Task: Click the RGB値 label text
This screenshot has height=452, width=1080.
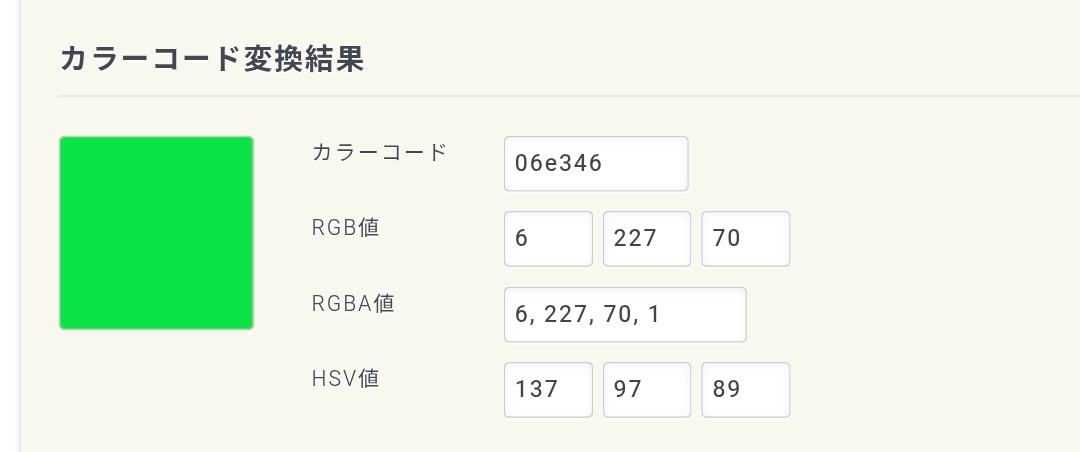Action: coord(345,228)
